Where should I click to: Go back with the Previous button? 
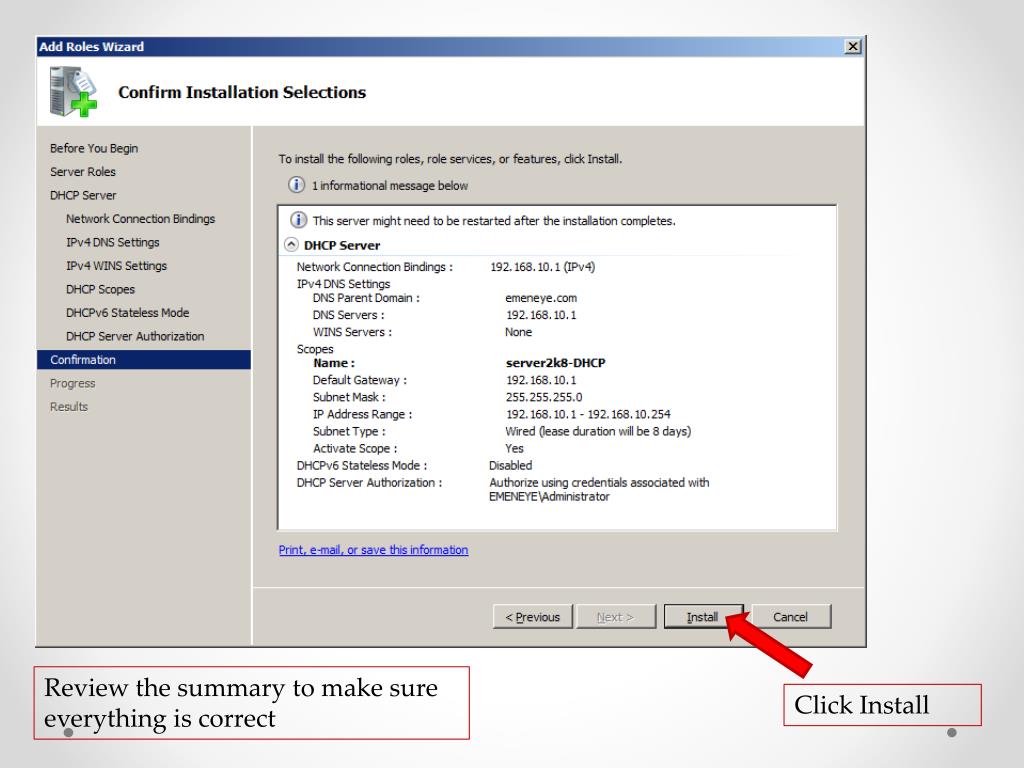coord(533,616)
